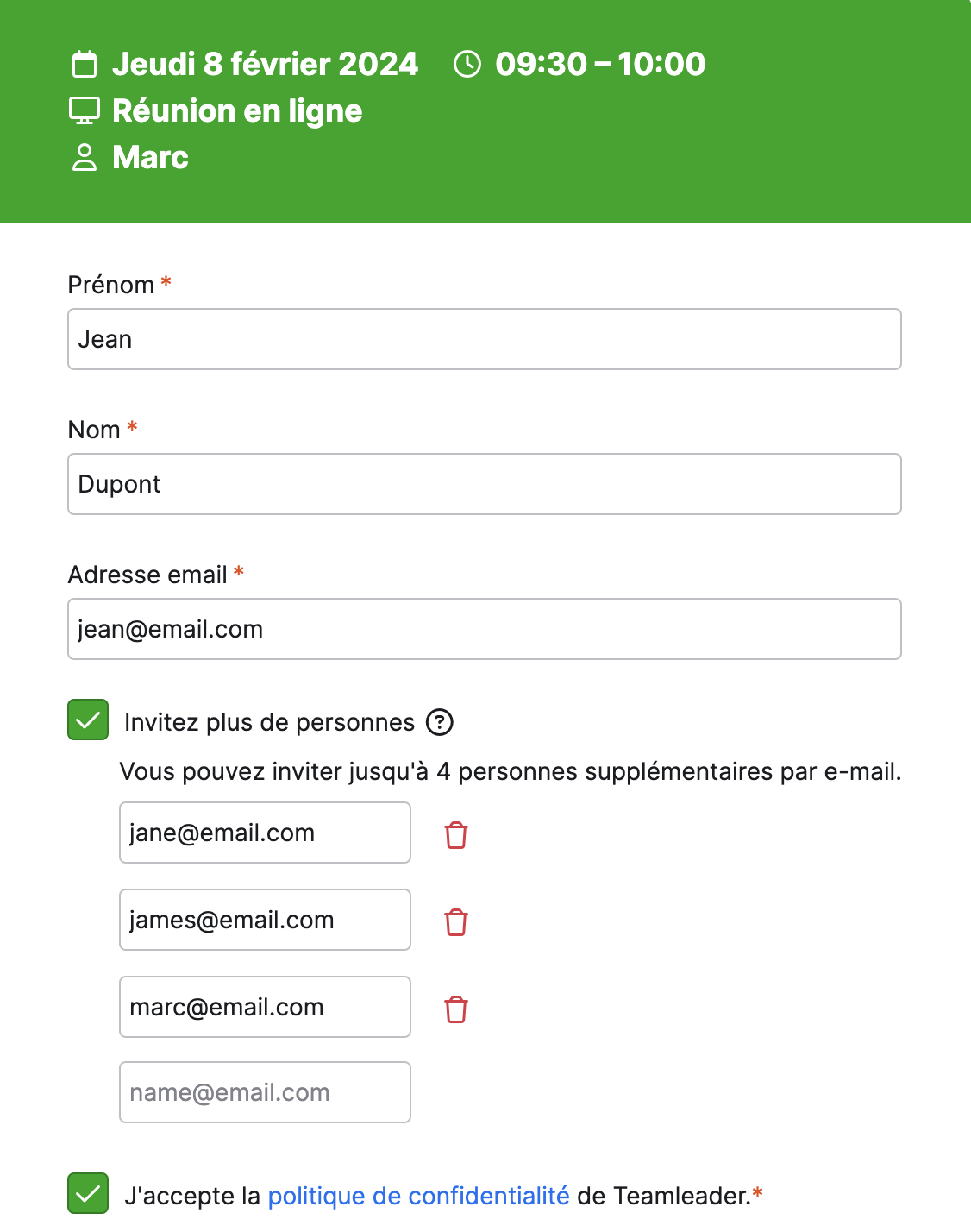Uncheck the Invitez plus de personnes checkbox

88,720
